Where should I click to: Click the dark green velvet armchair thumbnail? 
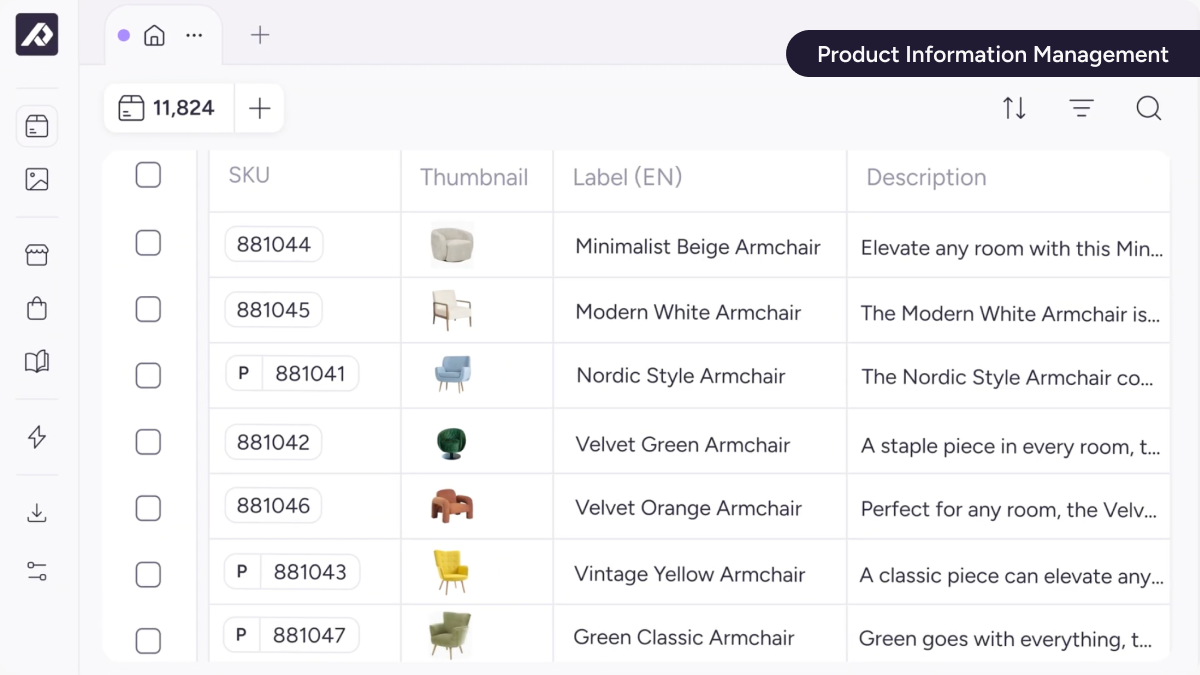(452, 442)
